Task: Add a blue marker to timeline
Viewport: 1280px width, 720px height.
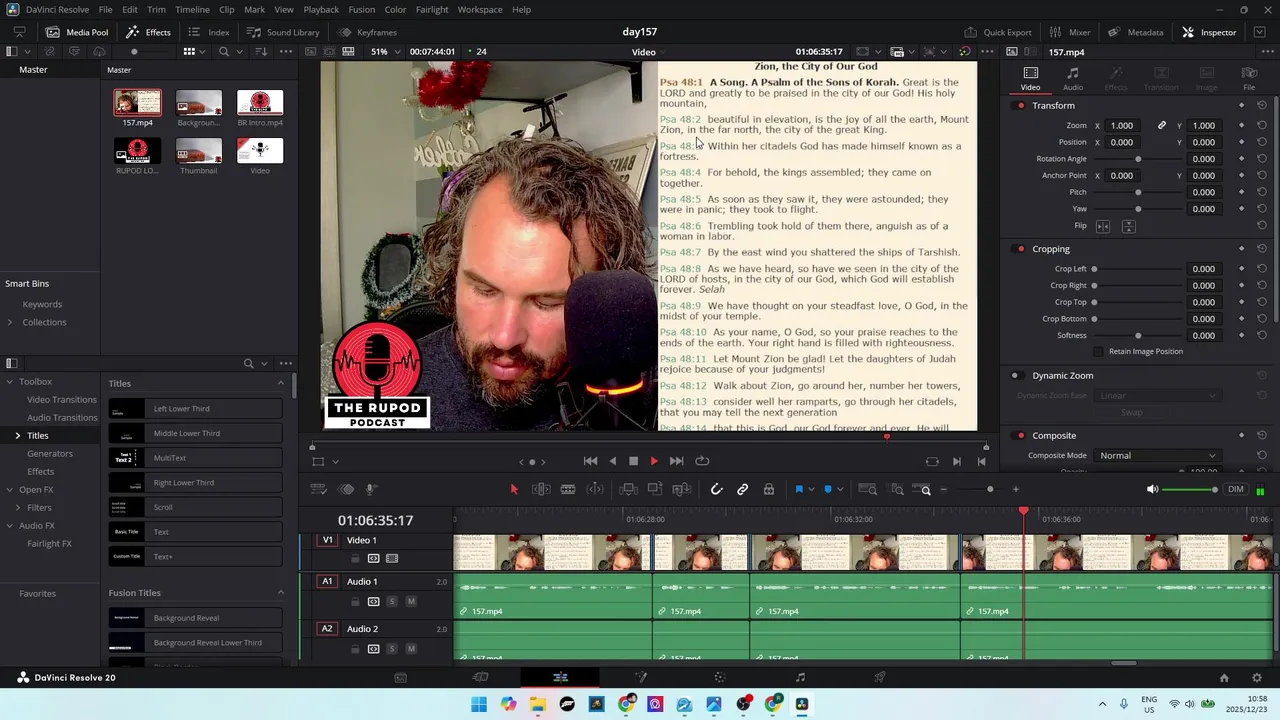Action: 827,489
